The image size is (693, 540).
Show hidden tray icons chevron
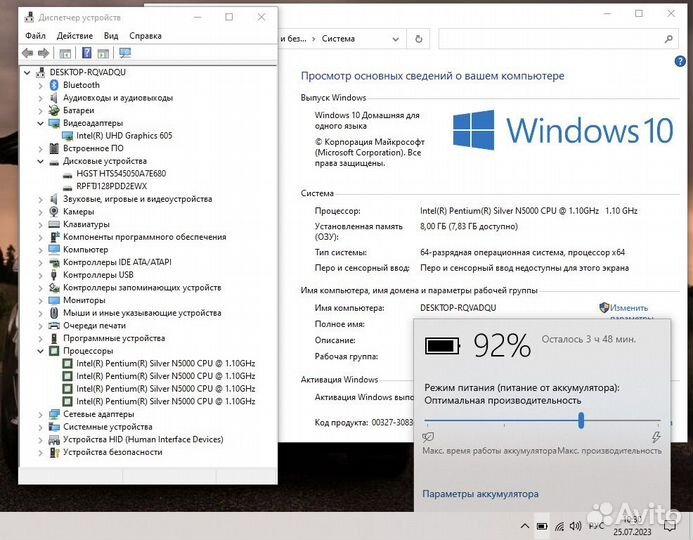525,526
